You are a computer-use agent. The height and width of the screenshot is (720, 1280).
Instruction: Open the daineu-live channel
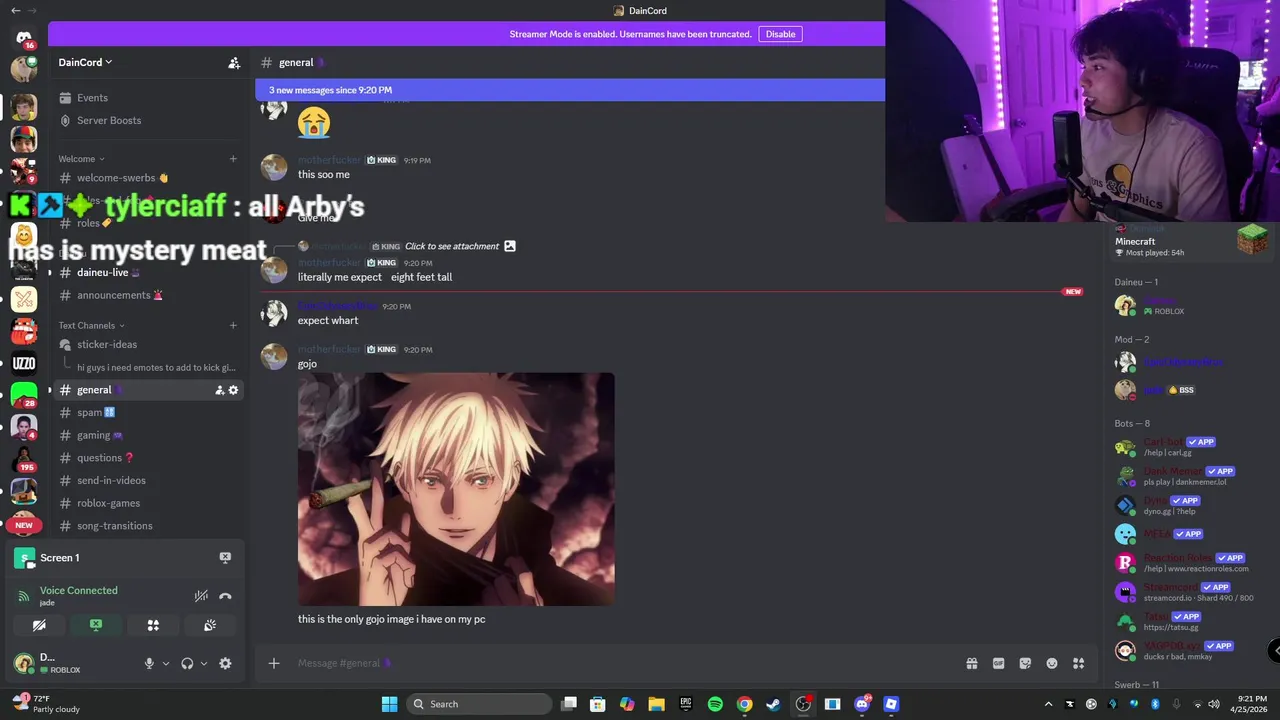click(x=148, y=272)
